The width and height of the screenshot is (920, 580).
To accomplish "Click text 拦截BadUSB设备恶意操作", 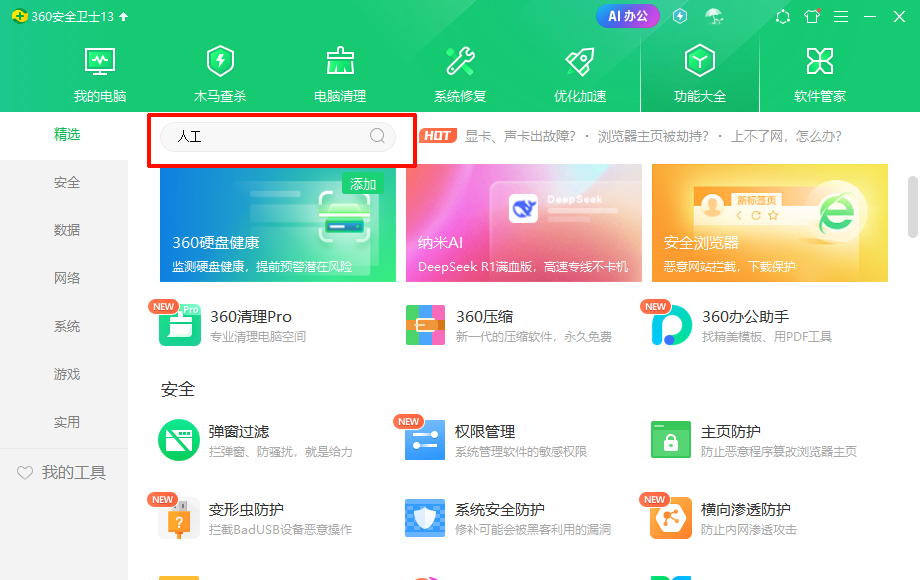I will 280,530.
